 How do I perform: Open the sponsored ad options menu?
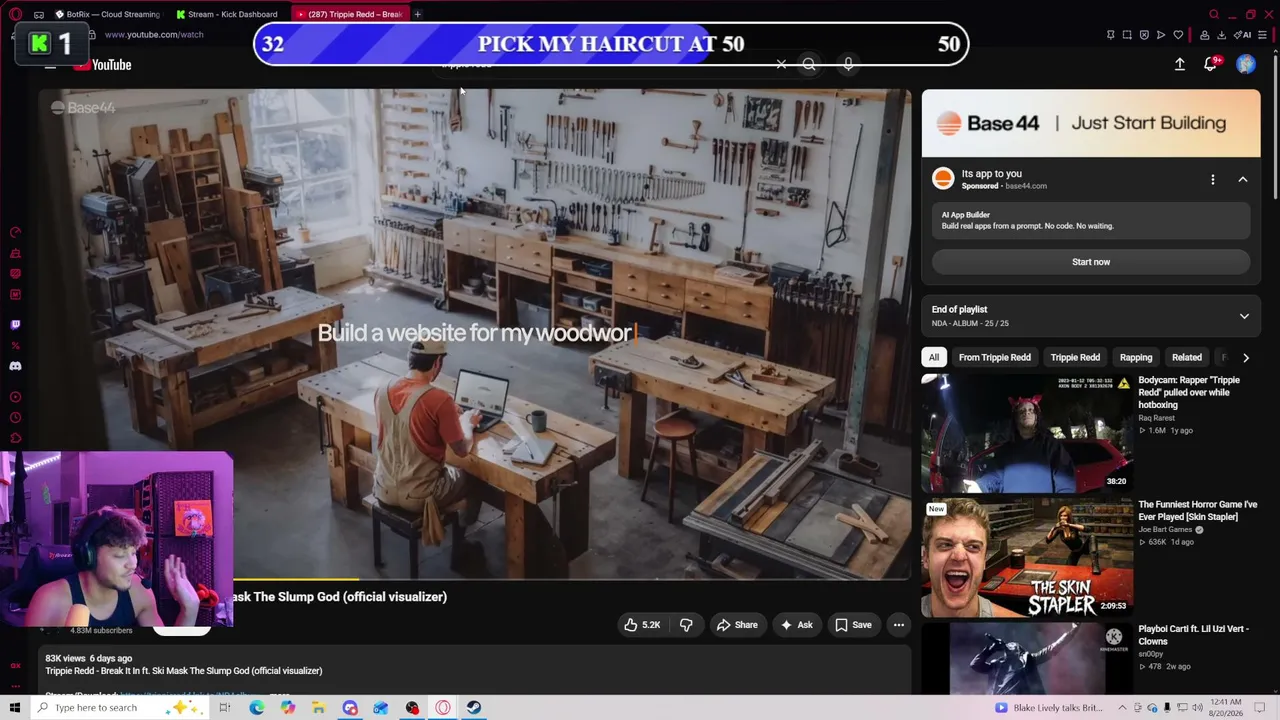coord(1213,180)
